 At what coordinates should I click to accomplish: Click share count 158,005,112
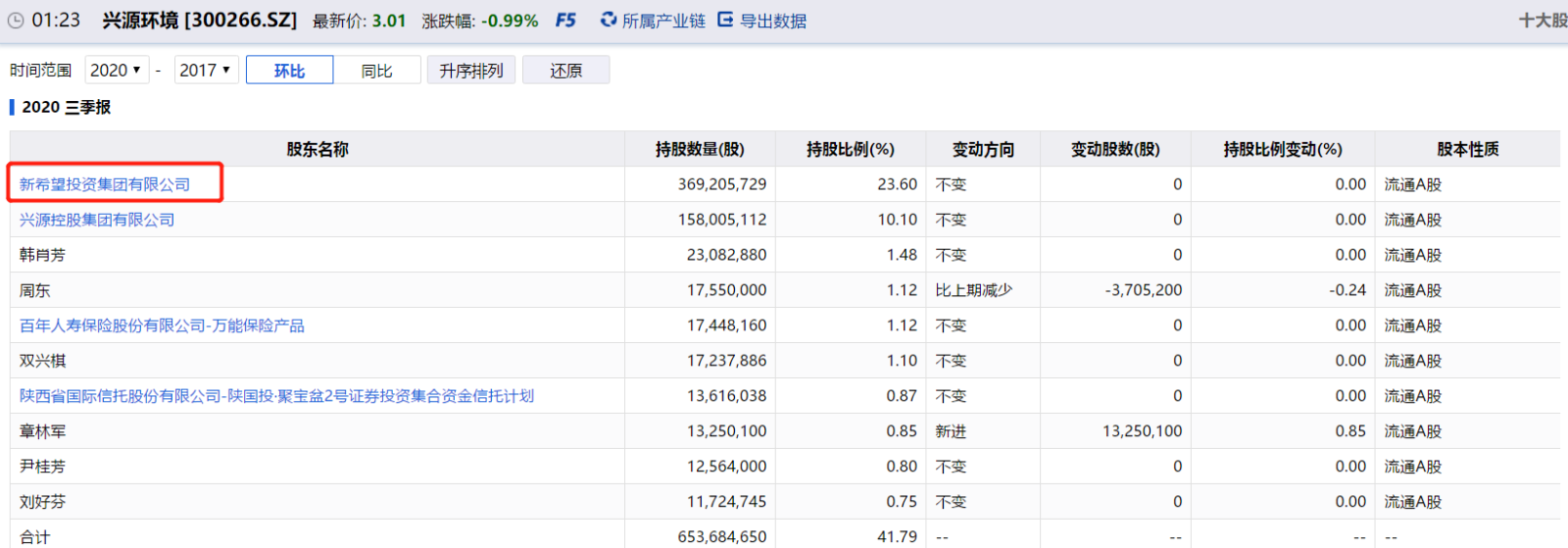point(722,220)
